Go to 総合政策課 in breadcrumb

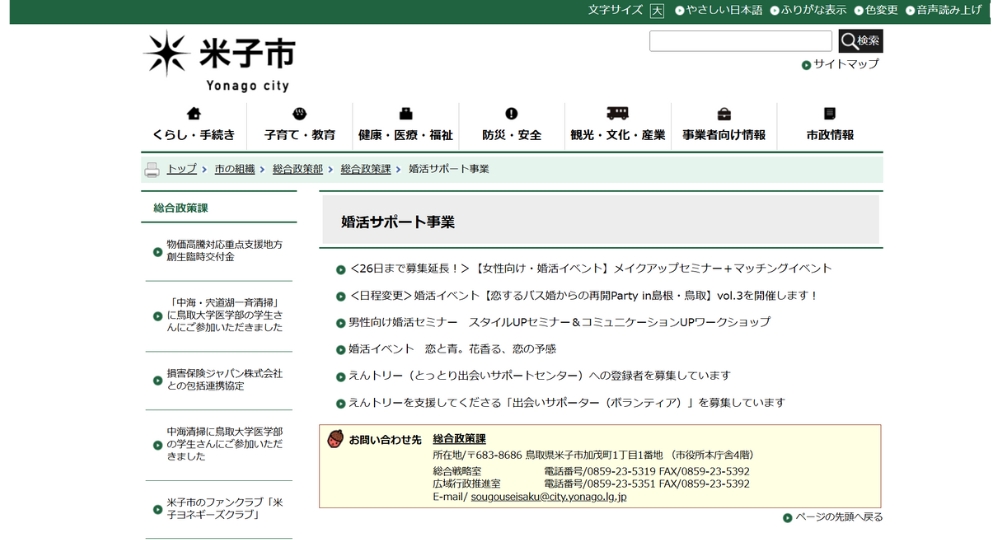365,169
